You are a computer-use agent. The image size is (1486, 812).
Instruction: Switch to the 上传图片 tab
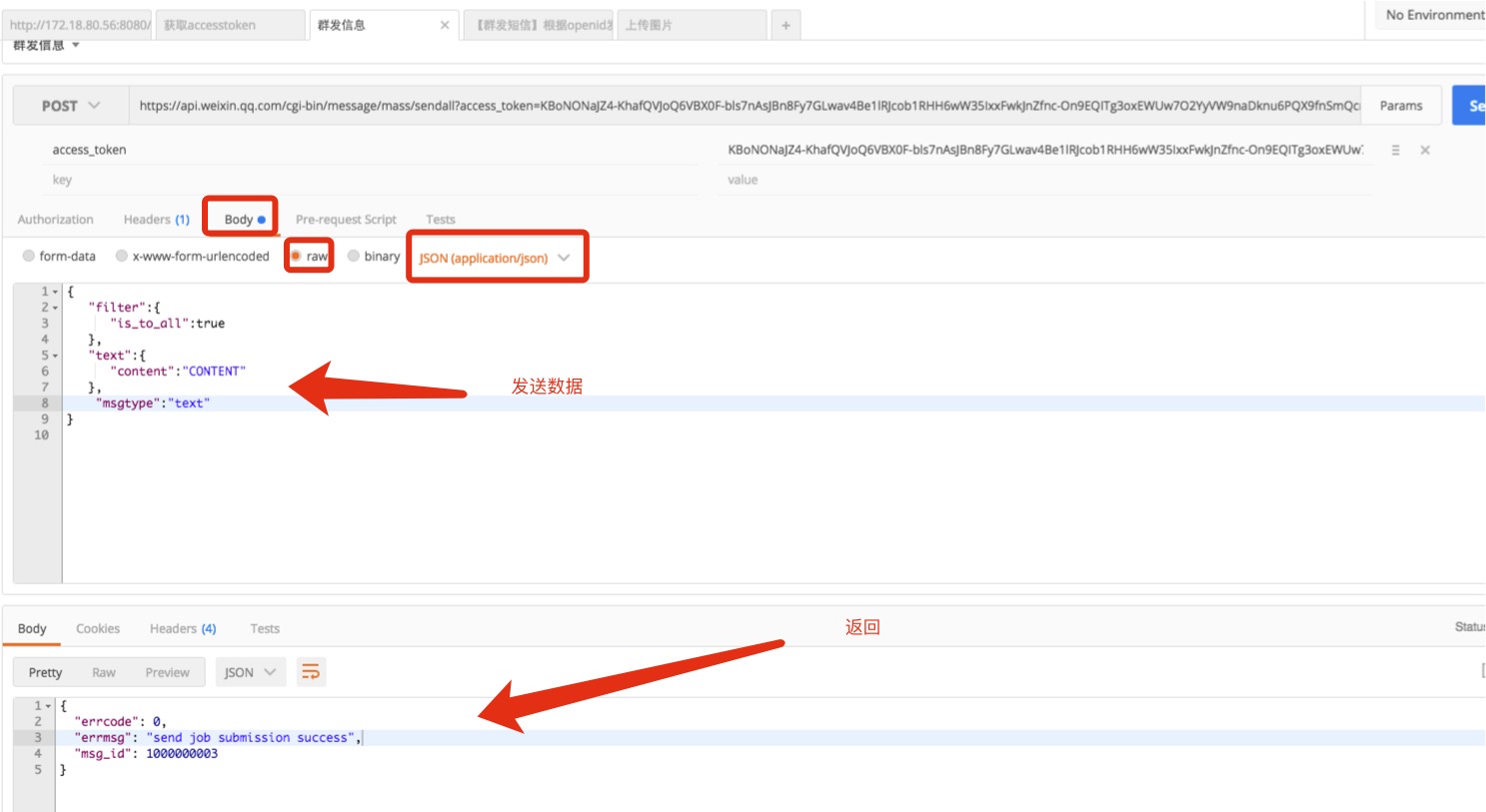tap(692, 25)
